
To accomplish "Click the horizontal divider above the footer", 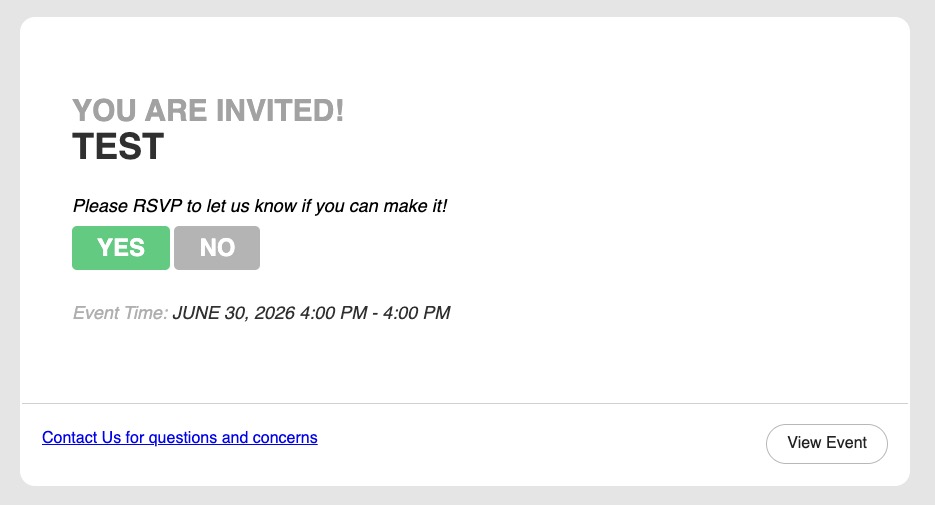I will point(465,404).
